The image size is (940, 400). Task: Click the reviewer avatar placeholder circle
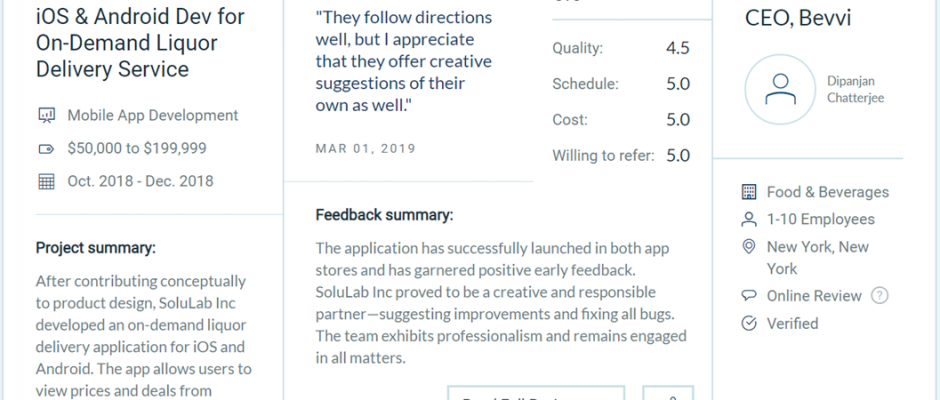pyautogui.click(x=780, y=89)
